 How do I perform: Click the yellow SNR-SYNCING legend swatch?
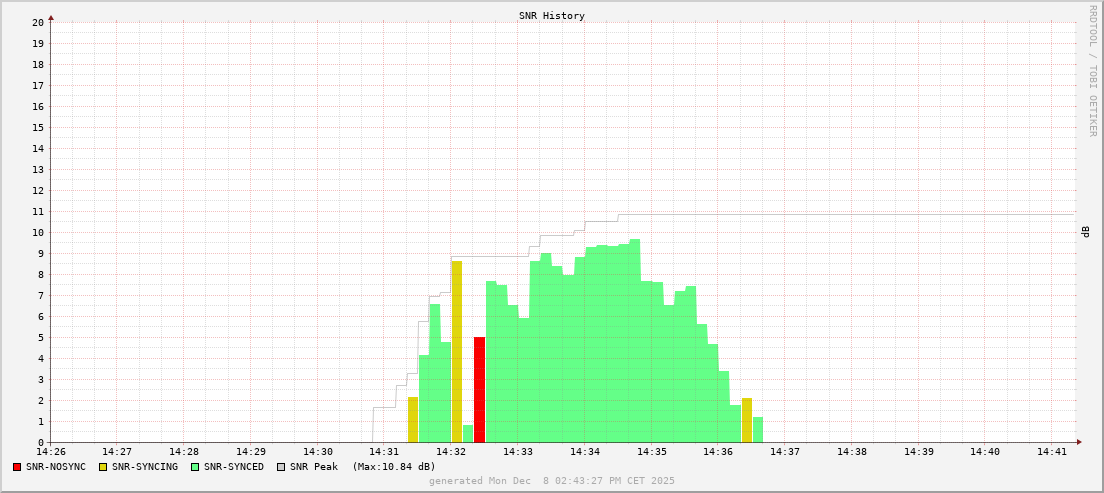point(103,467)
